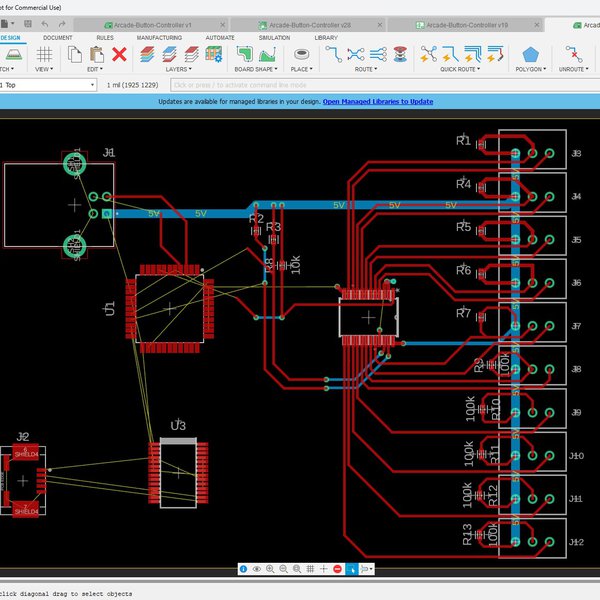Close the Arcade-Button-Controller v28 tab
Screen dimensions: 600x600
coord(379,25)
